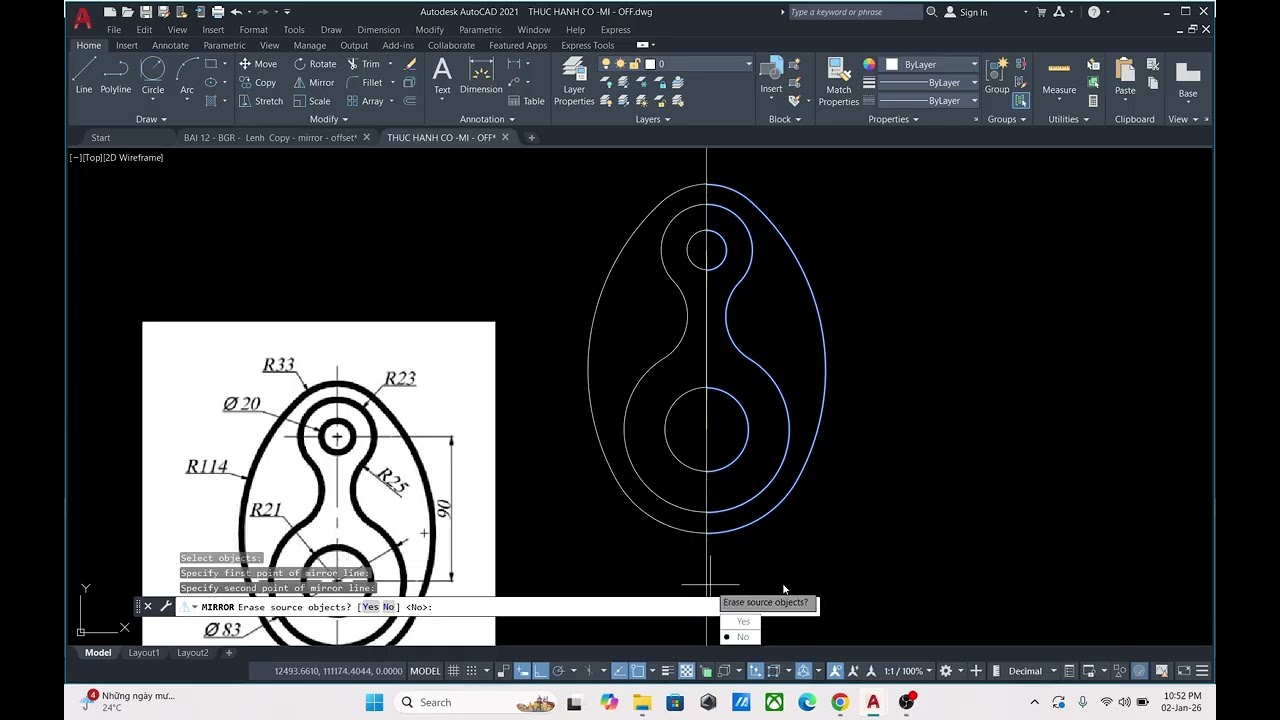Screen dimensions: 1280x720
Task: Select the Circle tool
Action: point(152,76)
